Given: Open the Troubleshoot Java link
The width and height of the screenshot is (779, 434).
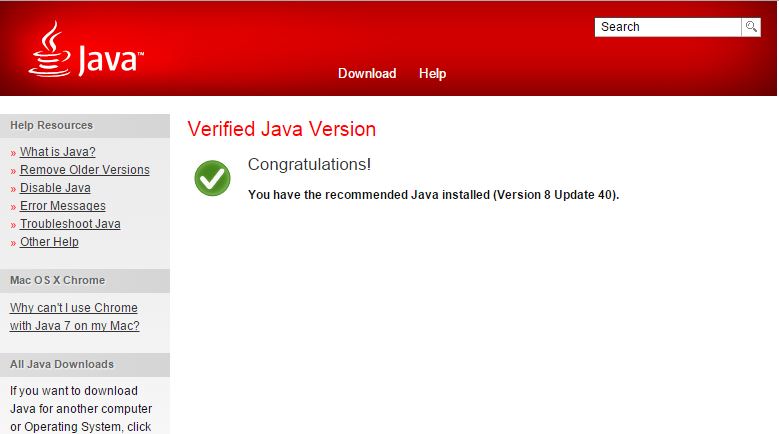Looking at the screenshot, I should pos(70,224).
